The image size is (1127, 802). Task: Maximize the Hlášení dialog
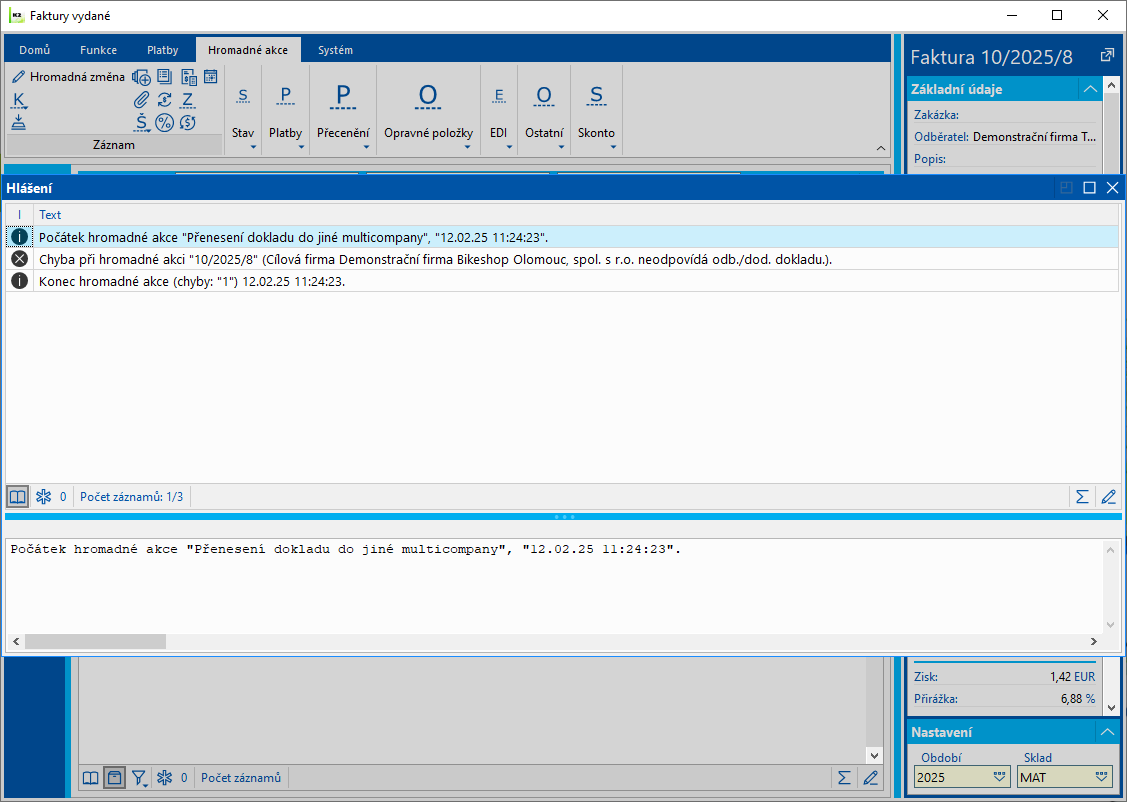coord(1090,188)
